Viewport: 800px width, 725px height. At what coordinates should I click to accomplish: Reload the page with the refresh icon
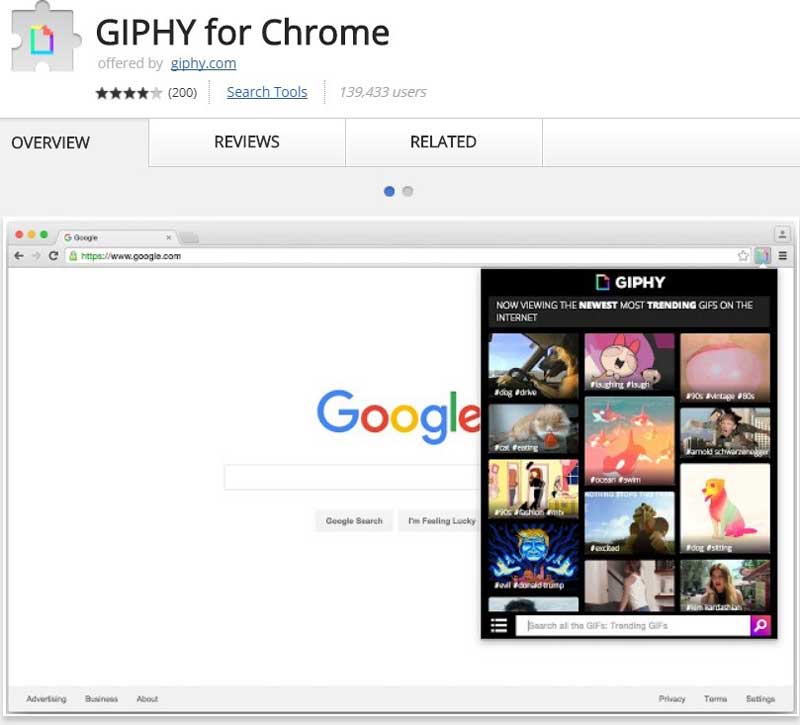tap(53, 256)
